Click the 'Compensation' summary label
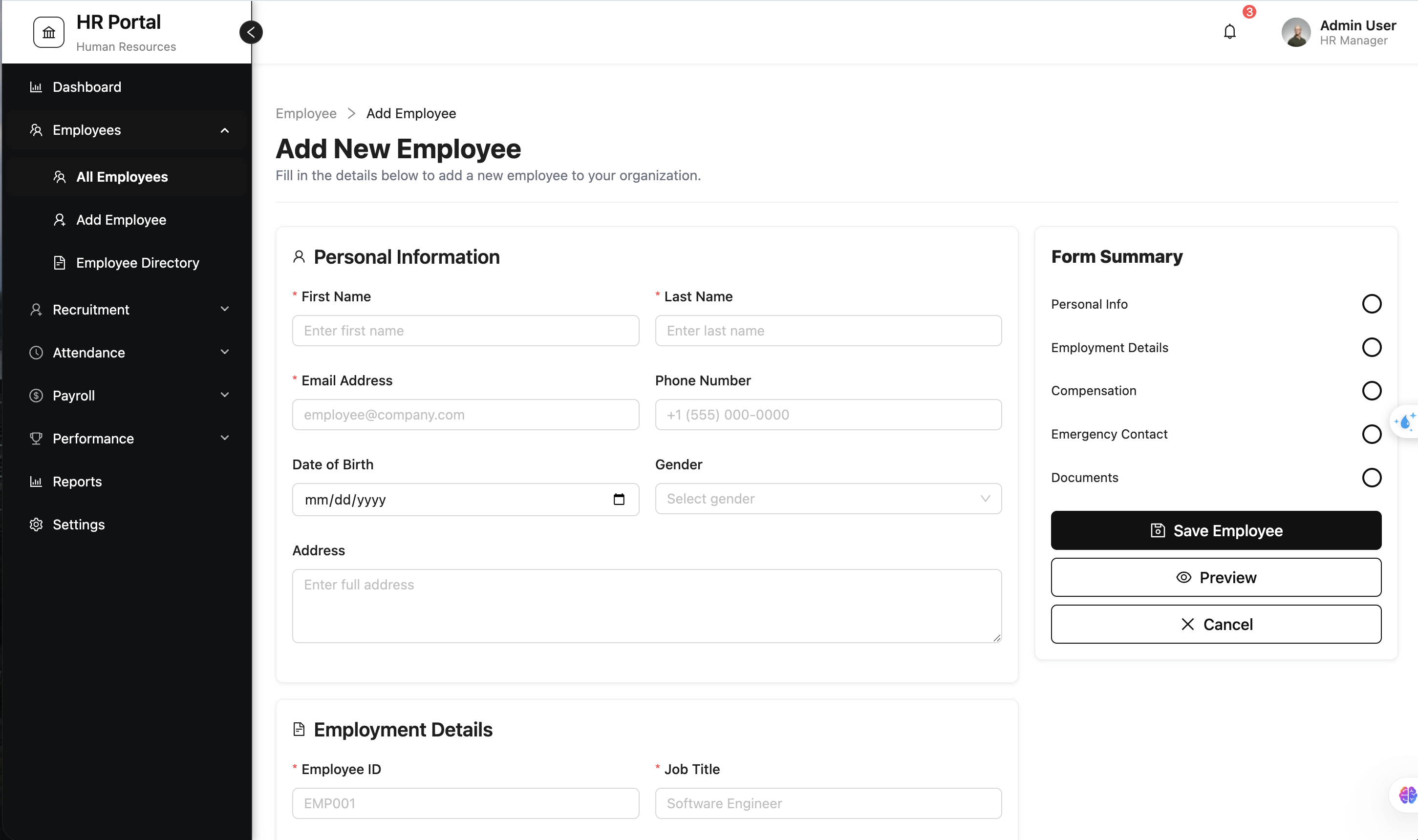1418x840 pixels. [1094, 391]
